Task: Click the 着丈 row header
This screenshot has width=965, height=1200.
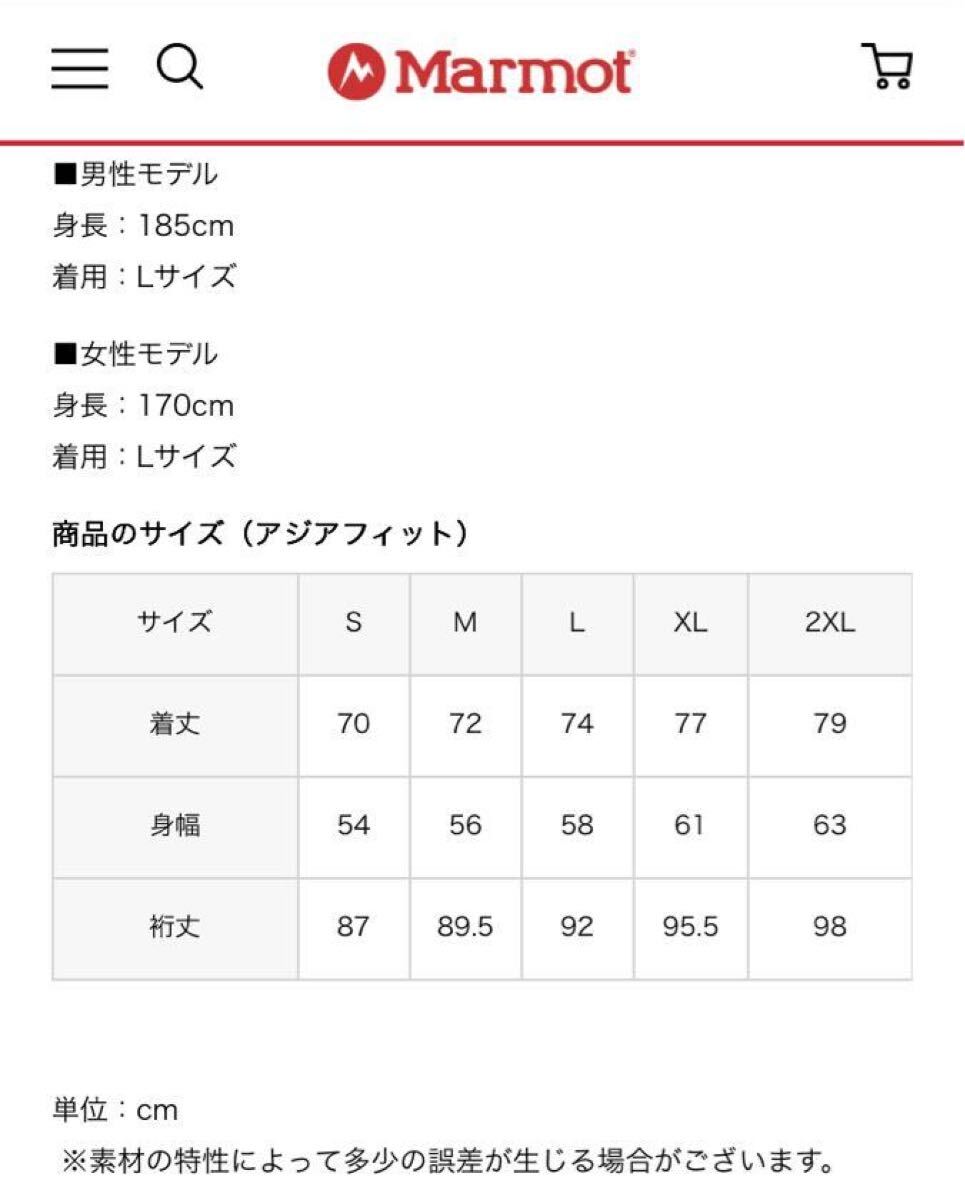Action: click(175, 724)
